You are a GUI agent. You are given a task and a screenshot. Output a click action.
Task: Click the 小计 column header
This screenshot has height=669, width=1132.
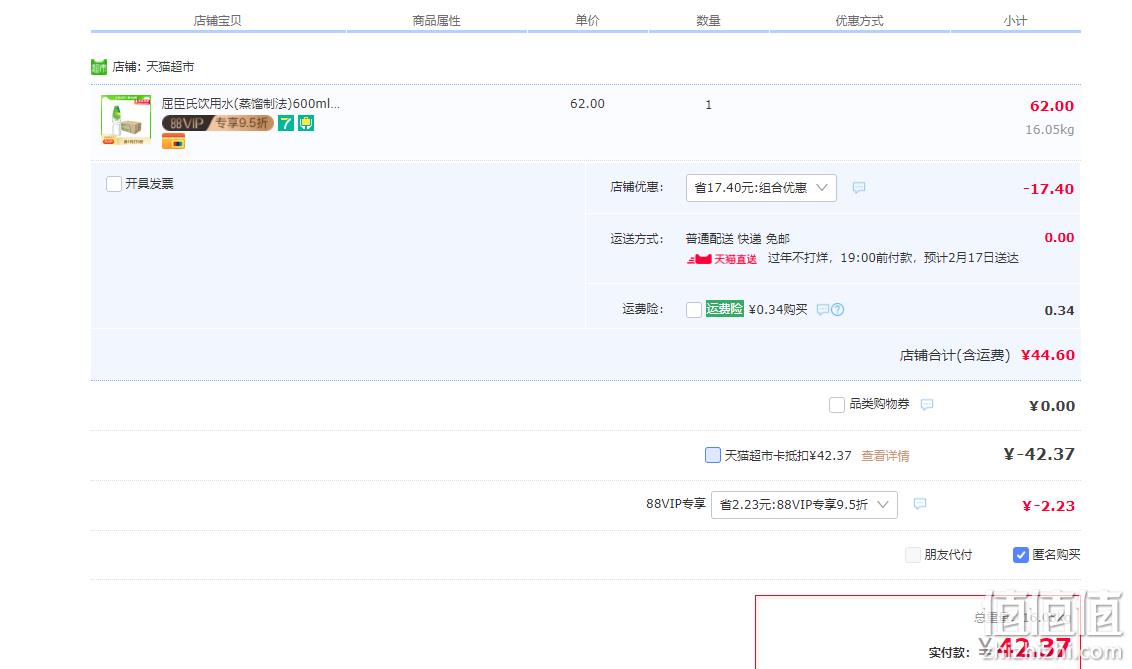click(1015, 20)
